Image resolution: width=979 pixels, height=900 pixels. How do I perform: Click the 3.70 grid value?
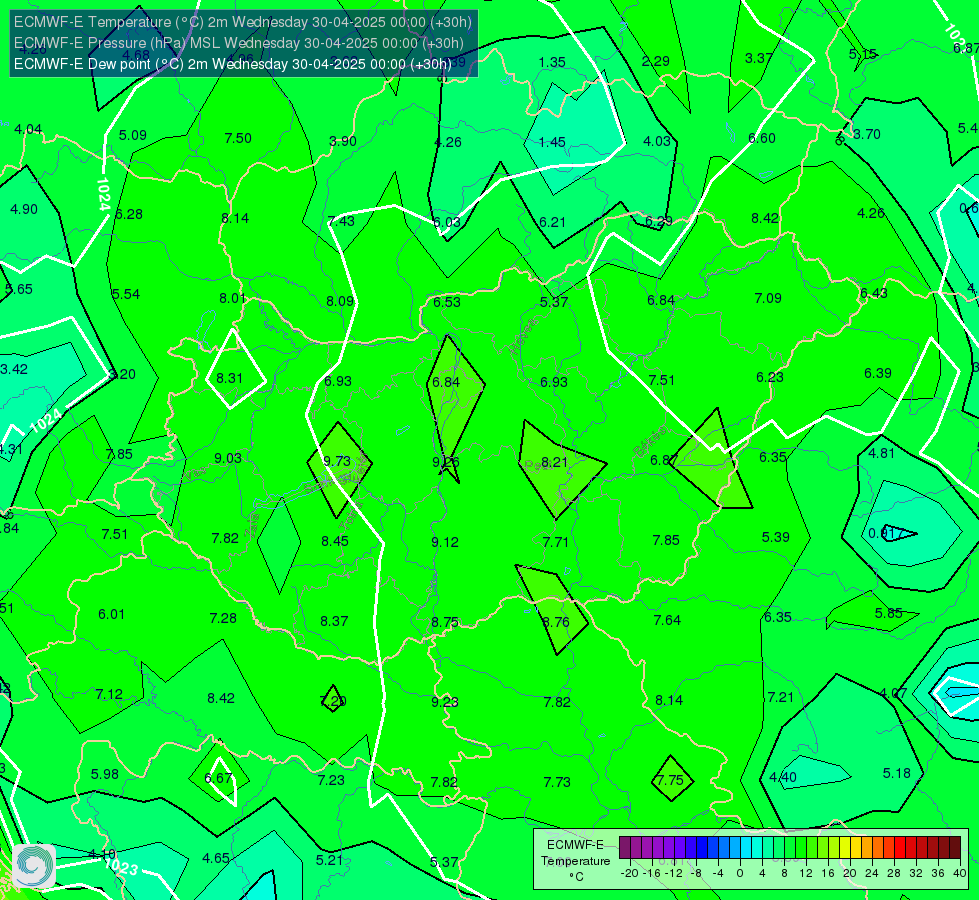(x=867, y=134)
